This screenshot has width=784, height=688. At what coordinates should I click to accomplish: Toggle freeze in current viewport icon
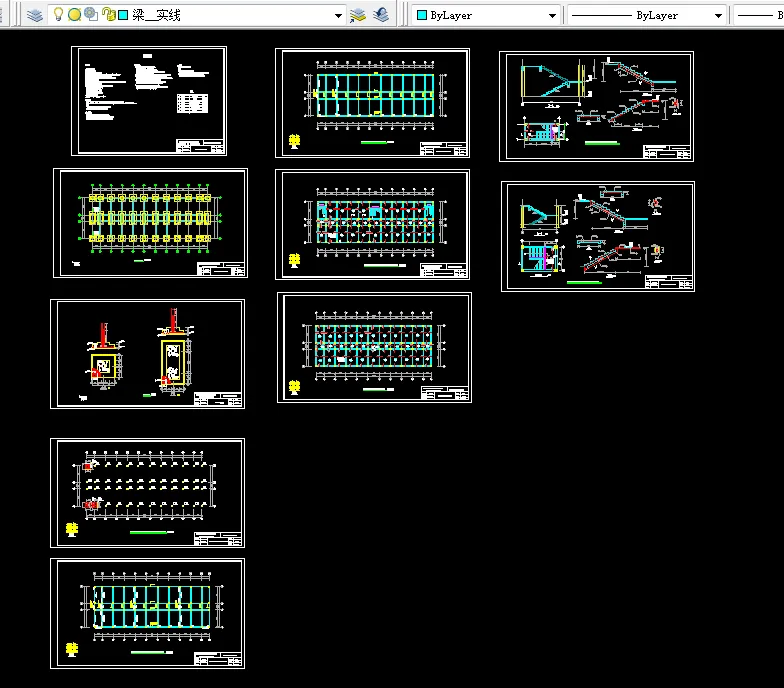[90, 14]
